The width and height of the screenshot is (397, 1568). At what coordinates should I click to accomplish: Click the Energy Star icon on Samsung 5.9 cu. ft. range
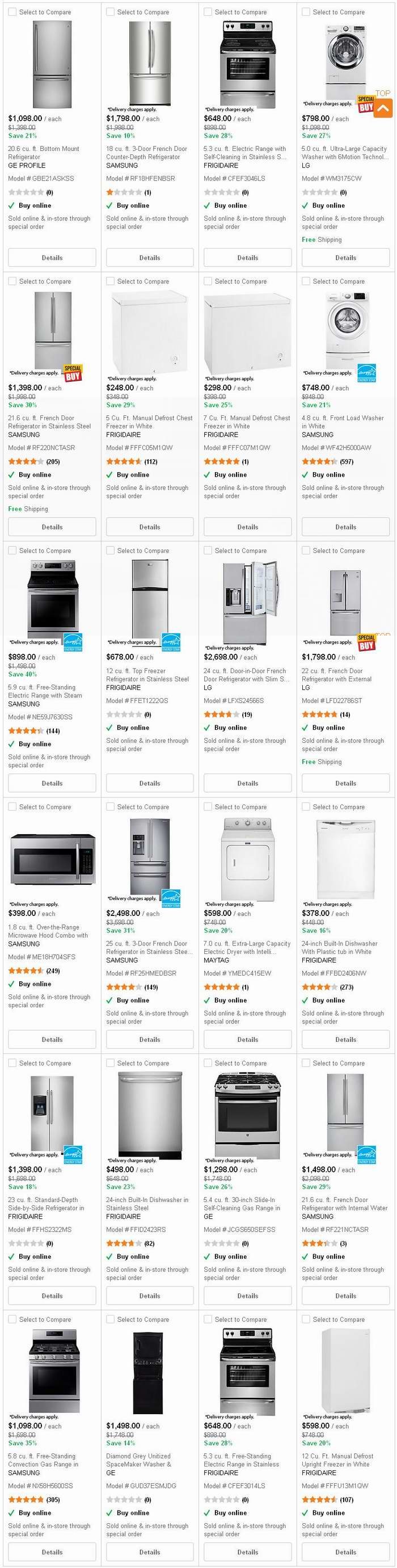73,642
